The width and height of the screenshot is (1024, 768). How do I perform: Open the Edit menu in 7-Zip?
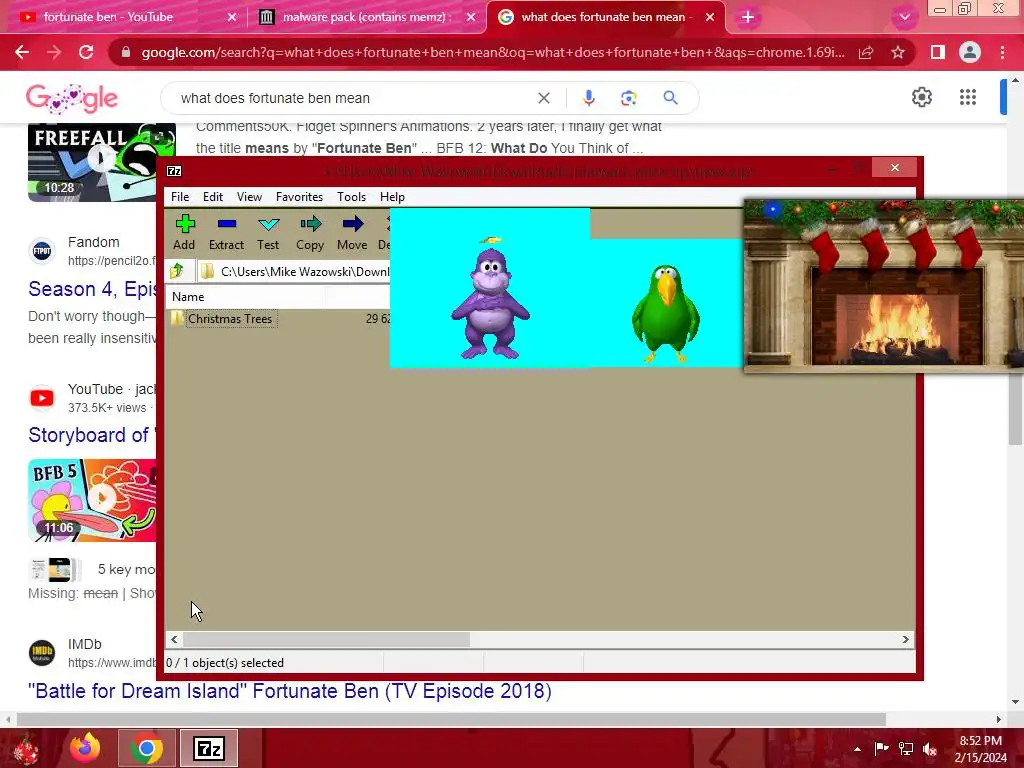[213, 197]
